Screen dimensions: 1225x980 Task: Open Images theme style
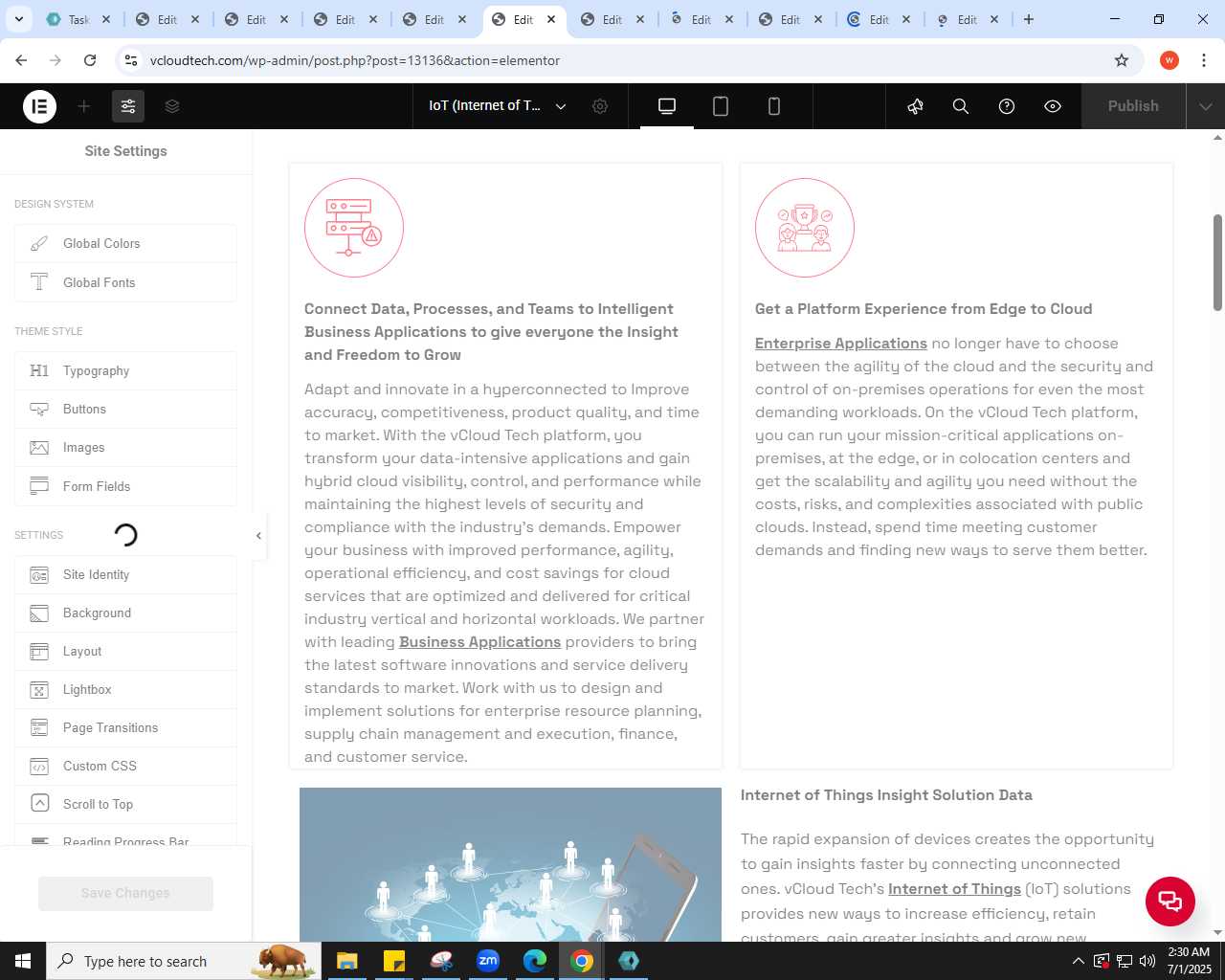tap(125, 448)
